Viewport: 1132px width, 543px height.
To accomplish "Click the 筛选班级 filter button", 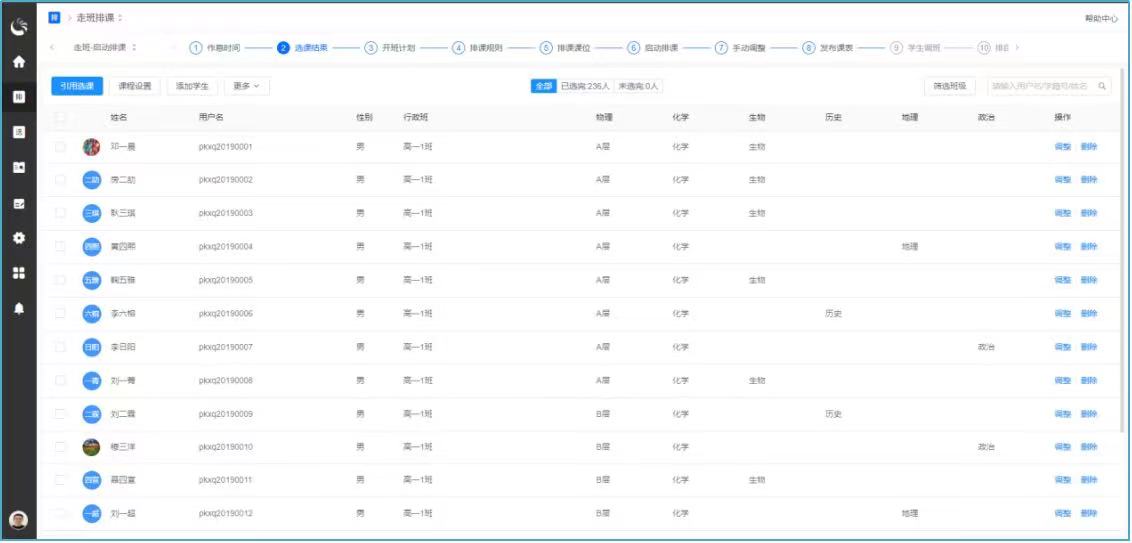I will [x=949, y=86].
